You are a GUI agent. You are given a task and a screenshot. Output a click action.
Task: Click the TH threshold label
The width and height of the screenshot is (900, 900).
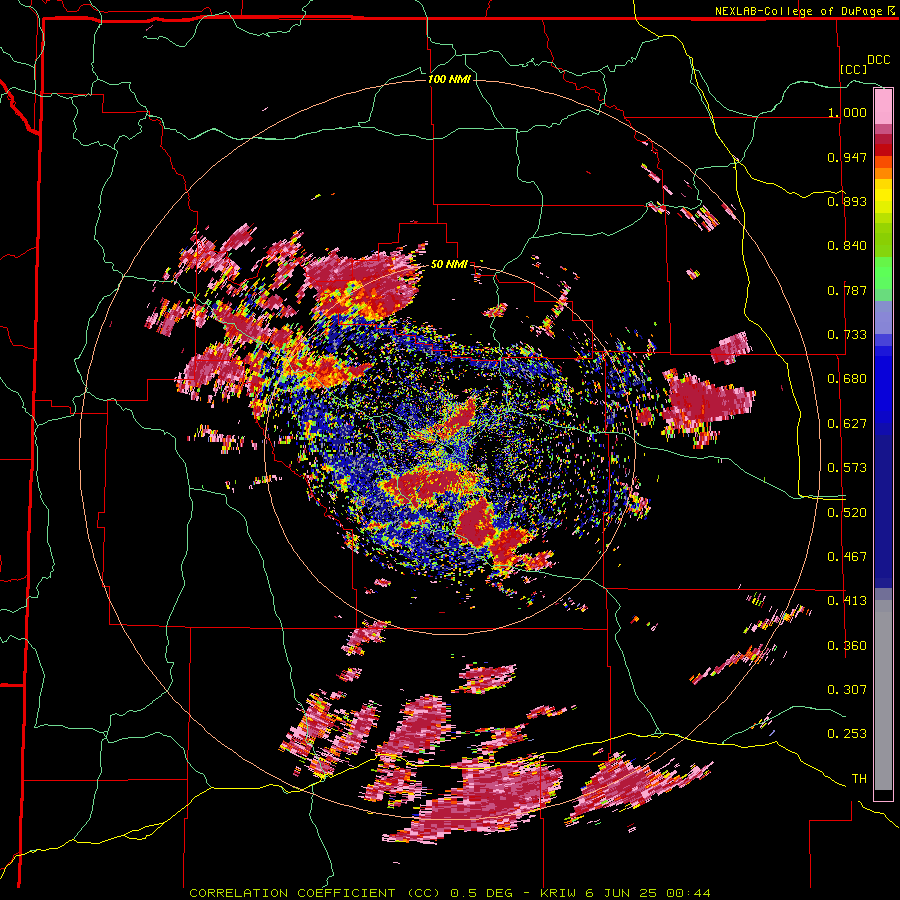(x=859, y=779)
